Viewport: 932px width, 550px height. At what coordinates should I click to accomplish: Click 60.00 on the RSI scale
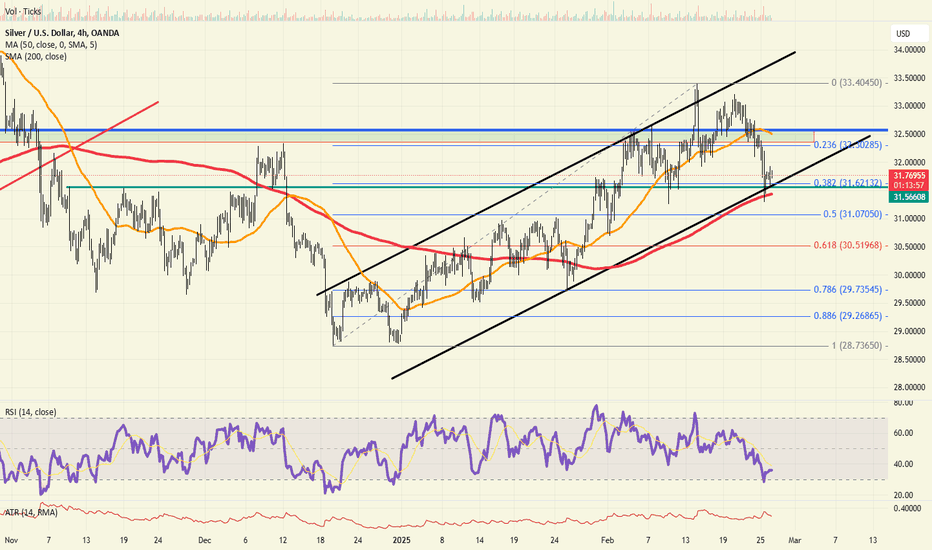pyautogui.click(x=903, y=433)
